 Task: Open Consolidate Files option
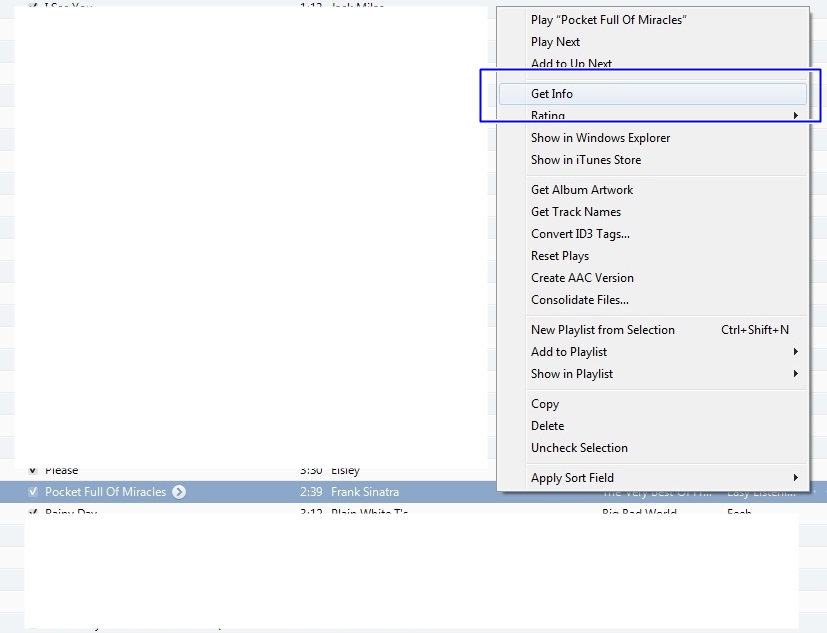click(653, 300)
